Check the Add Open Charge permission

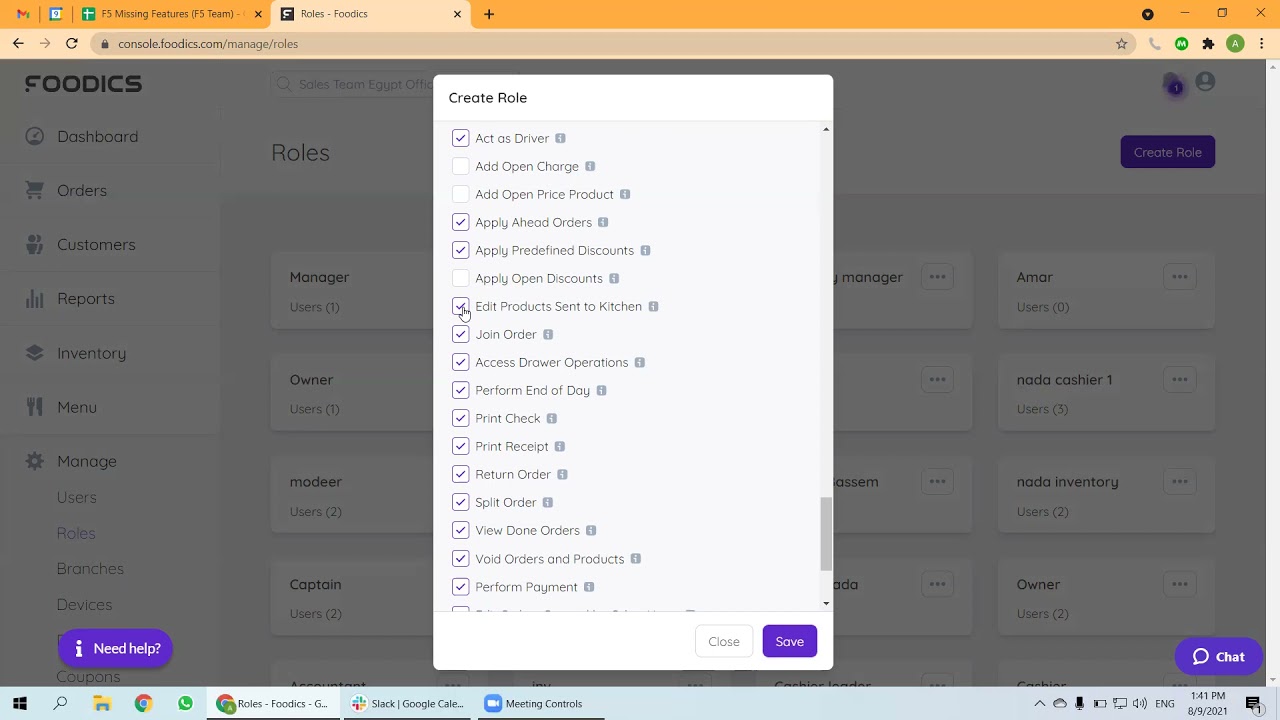[460, 166]
